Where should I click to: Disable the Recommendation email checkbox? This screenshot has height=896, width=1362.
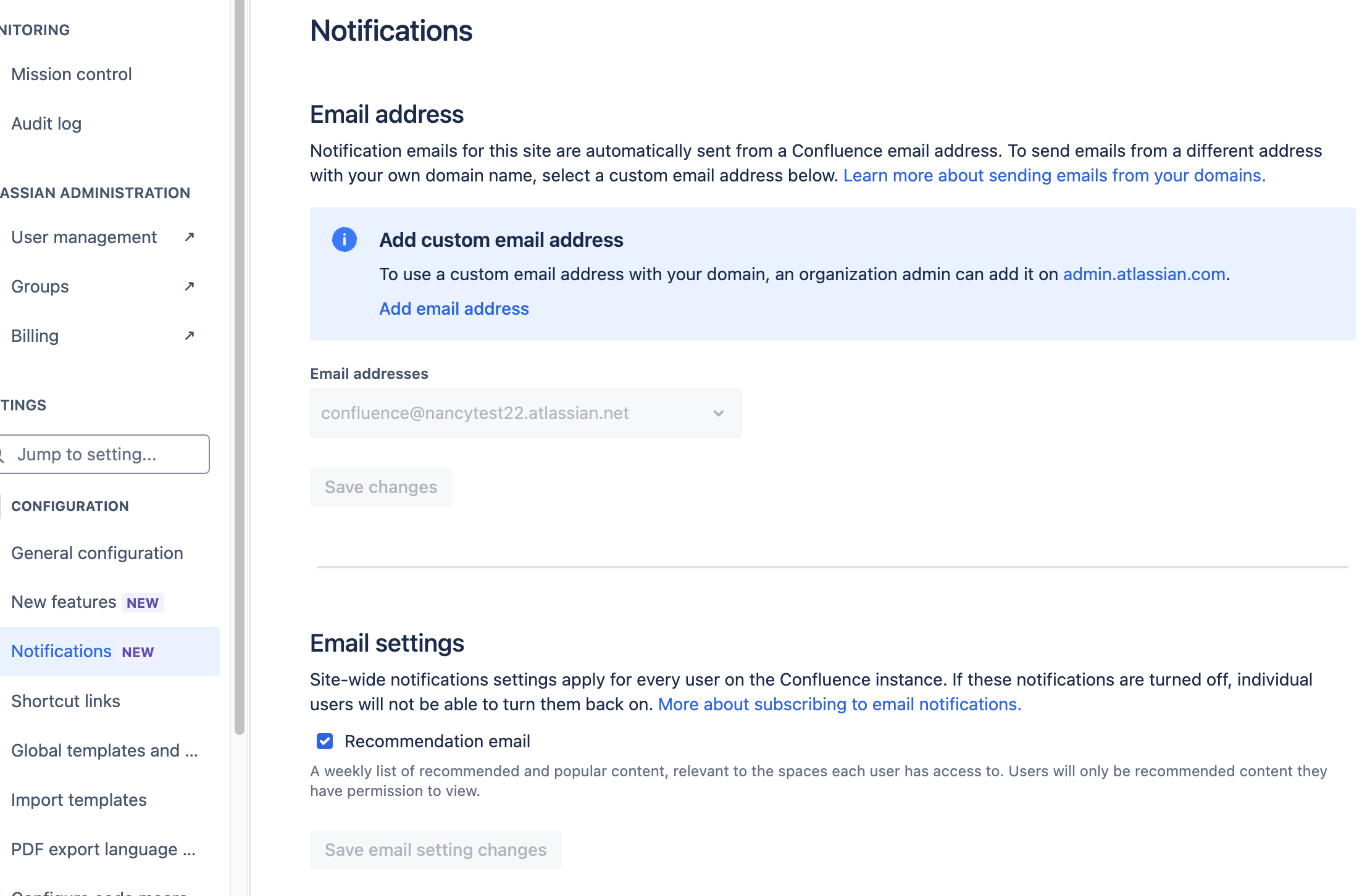(324, 740)
